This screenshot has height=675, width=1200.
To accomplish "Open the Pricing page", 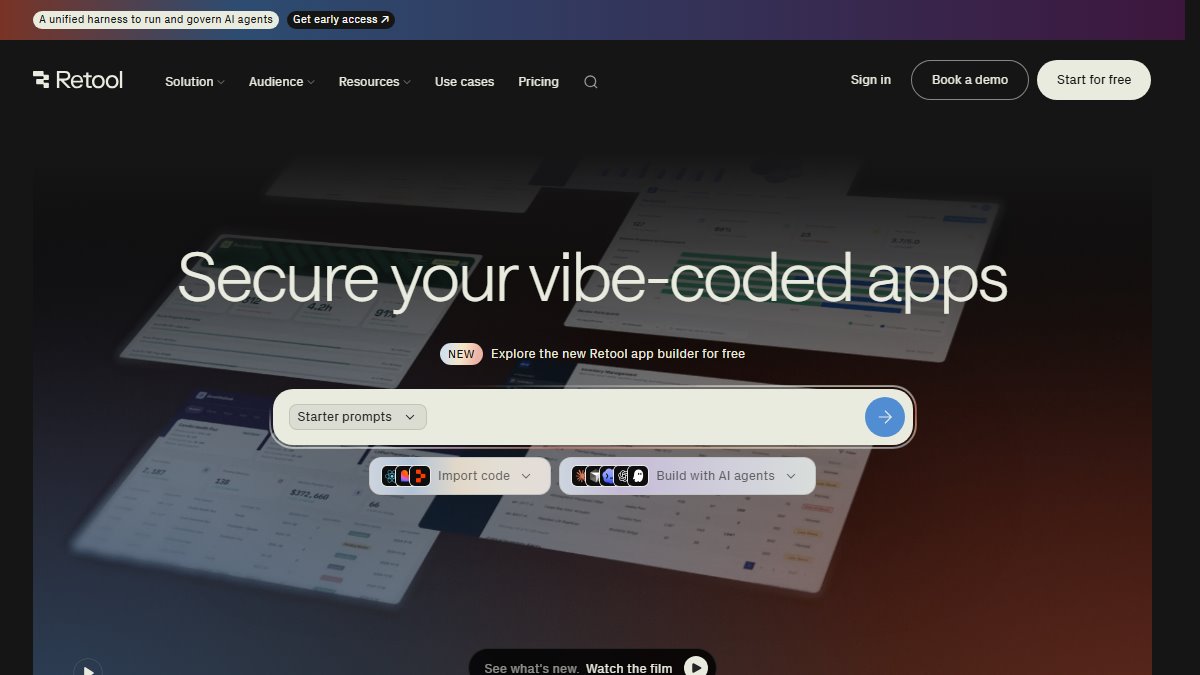I will [538, 82].
